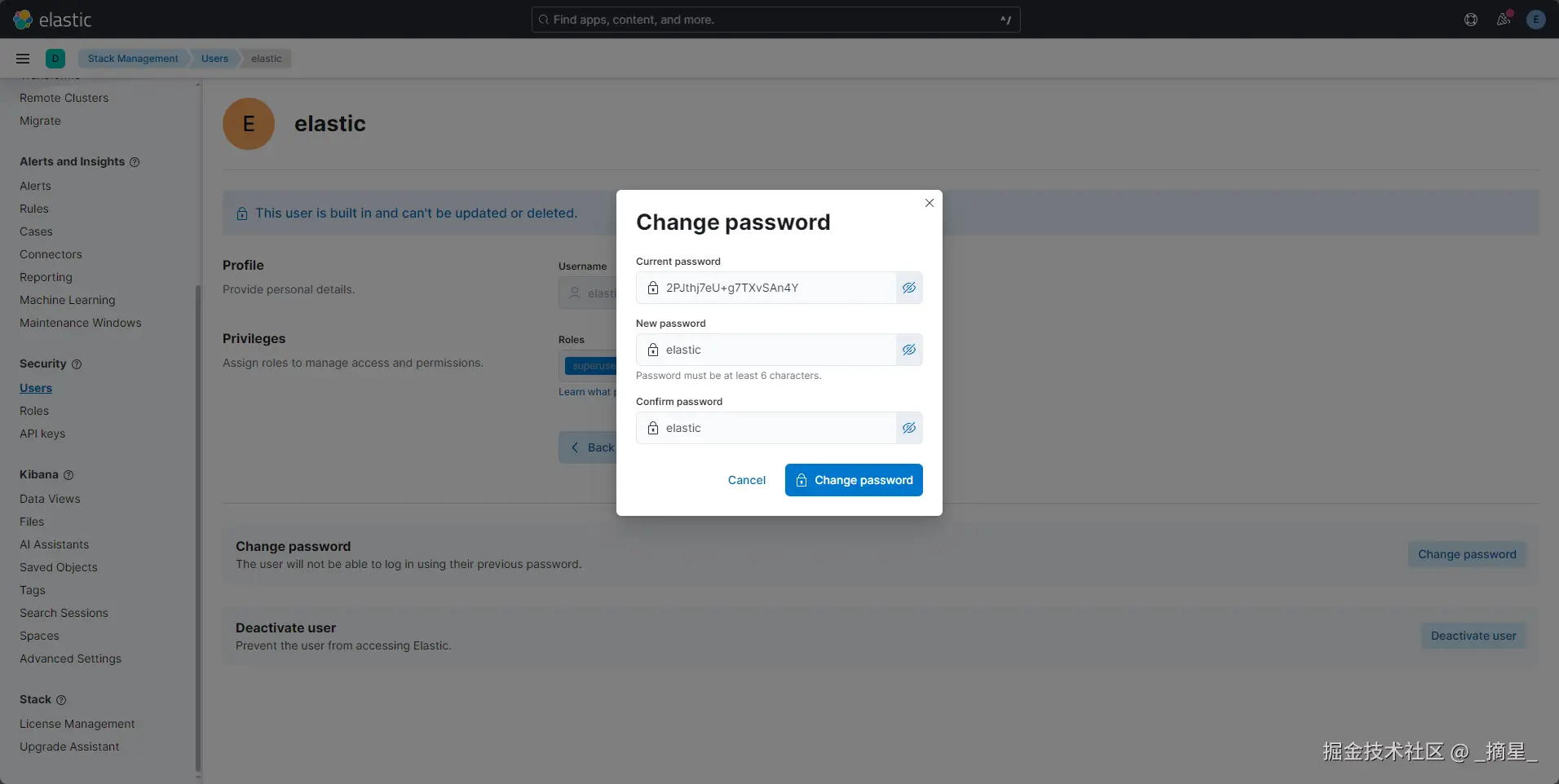Viewport: 1559px width, 784px height.
Task: Click the Stack section help icon
Action: point(61,700)
